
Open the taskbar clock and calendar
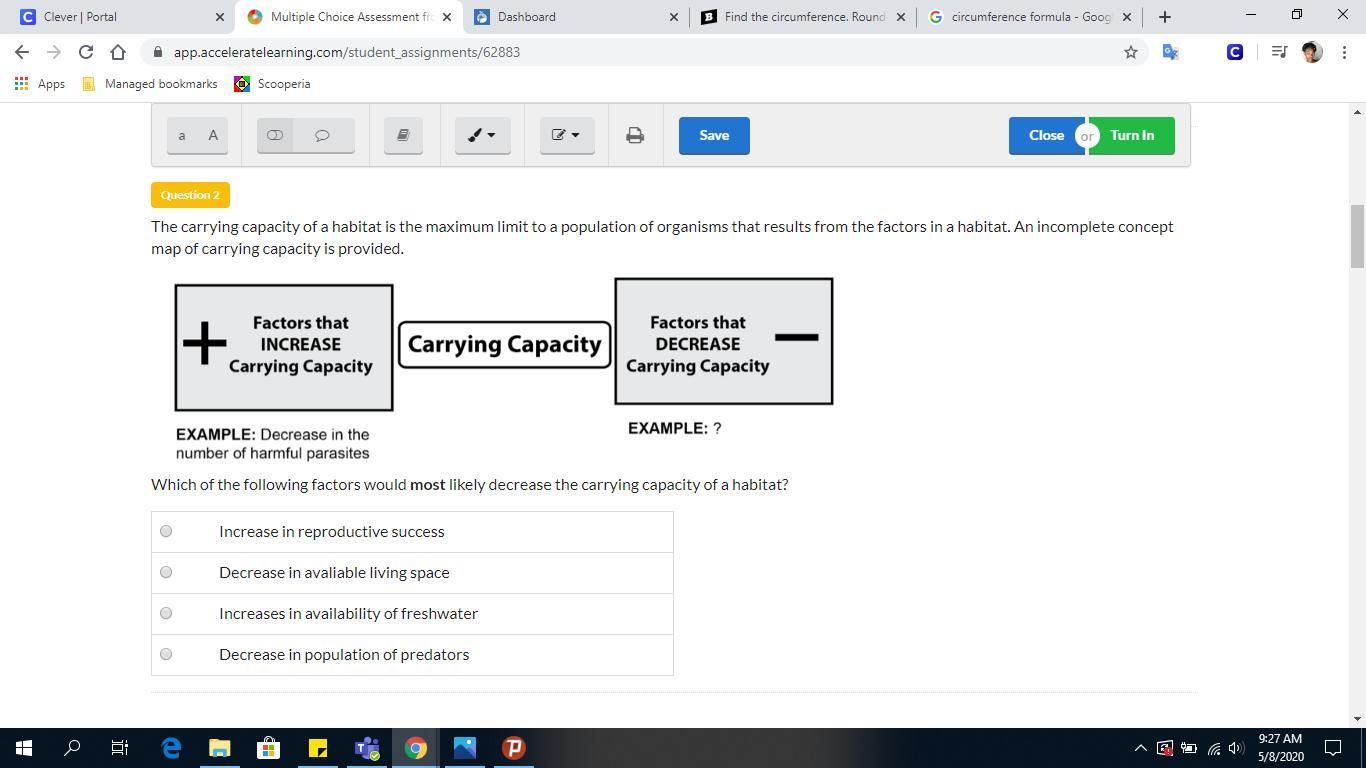point(1280,748)
